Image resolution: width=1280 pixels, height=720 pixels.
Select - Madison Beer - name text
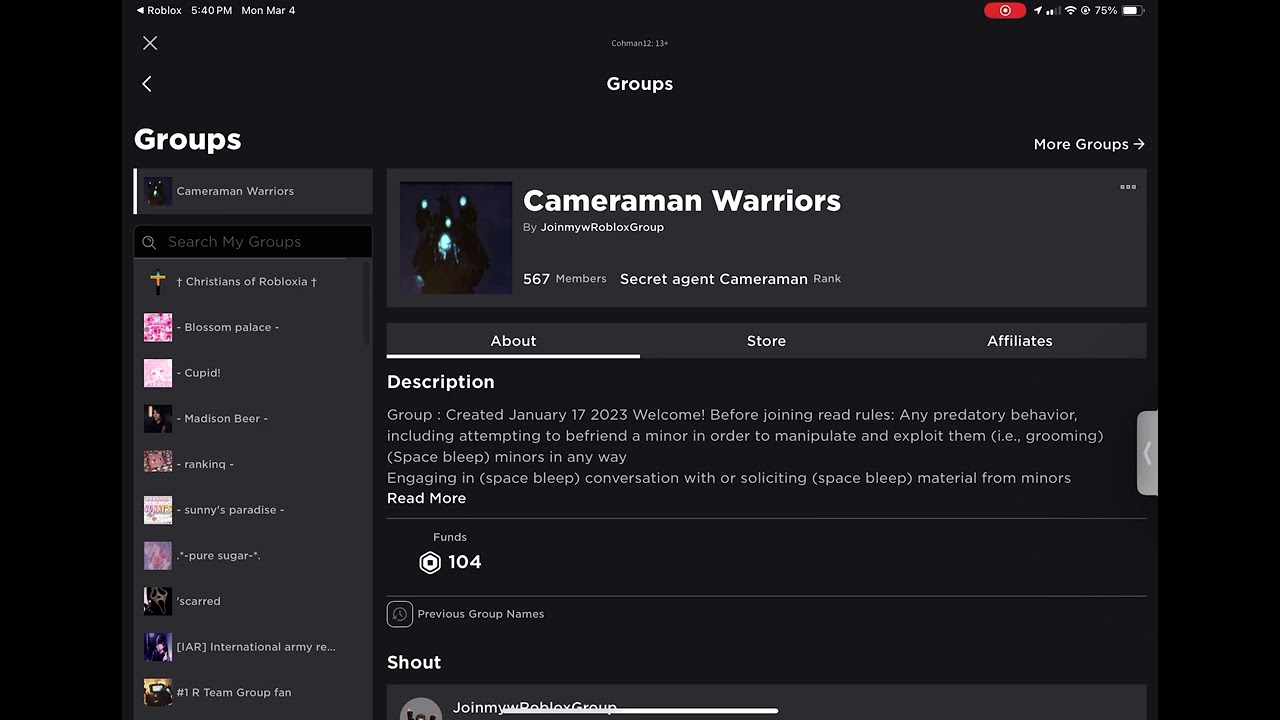(x=222, y=419)
